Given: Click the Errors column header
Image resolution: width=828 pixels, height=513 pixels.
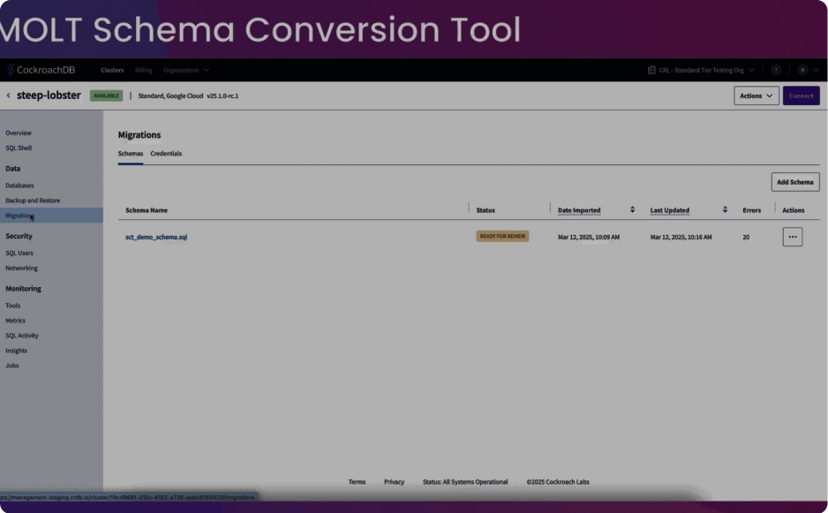Looking at the screenshot, I should [751, 210].
